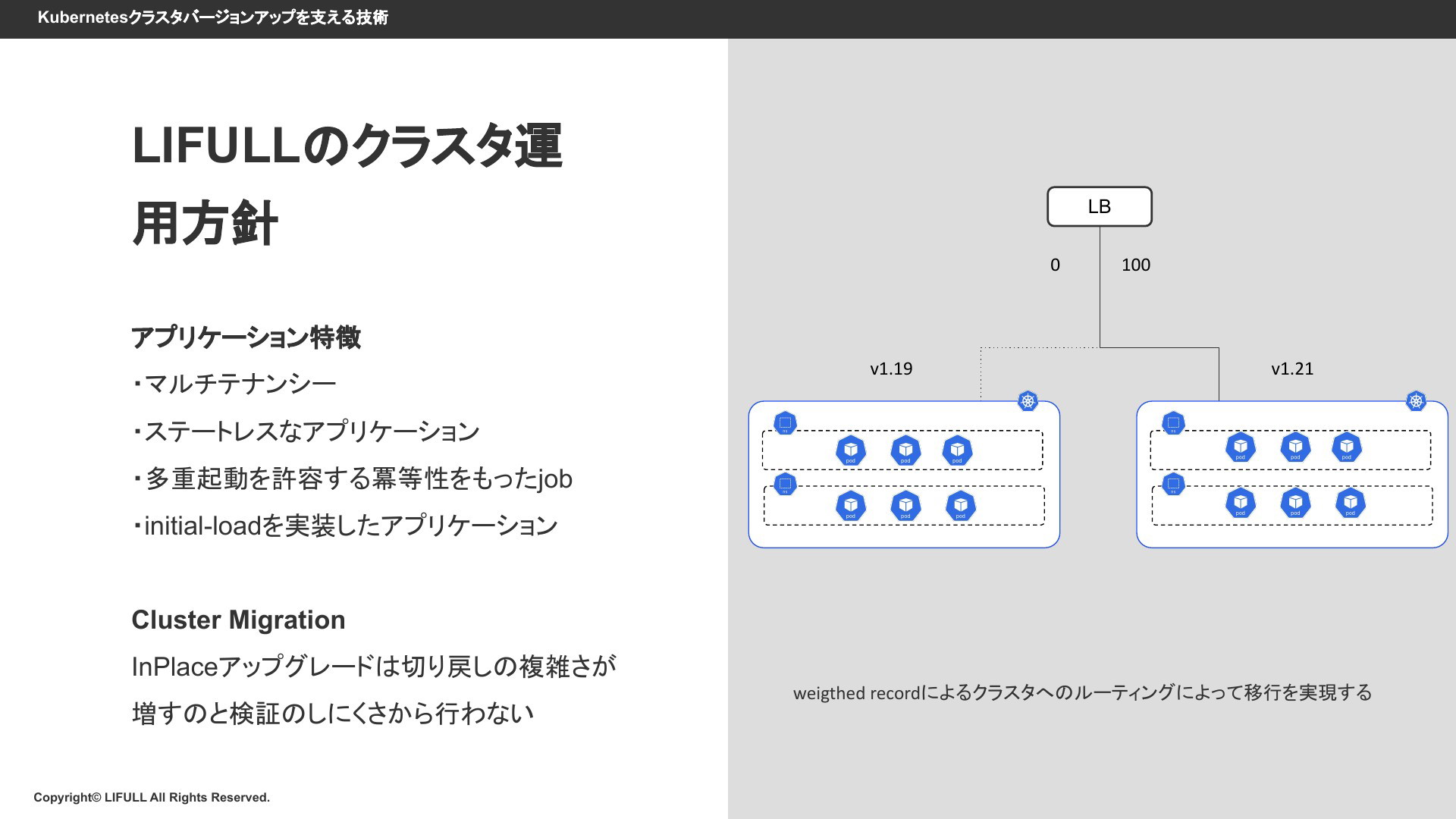This screenshot has height=819, width=1456.
Task: Click the leftmost pod in v1.19's lower namespace
Action: pos(851,506)
